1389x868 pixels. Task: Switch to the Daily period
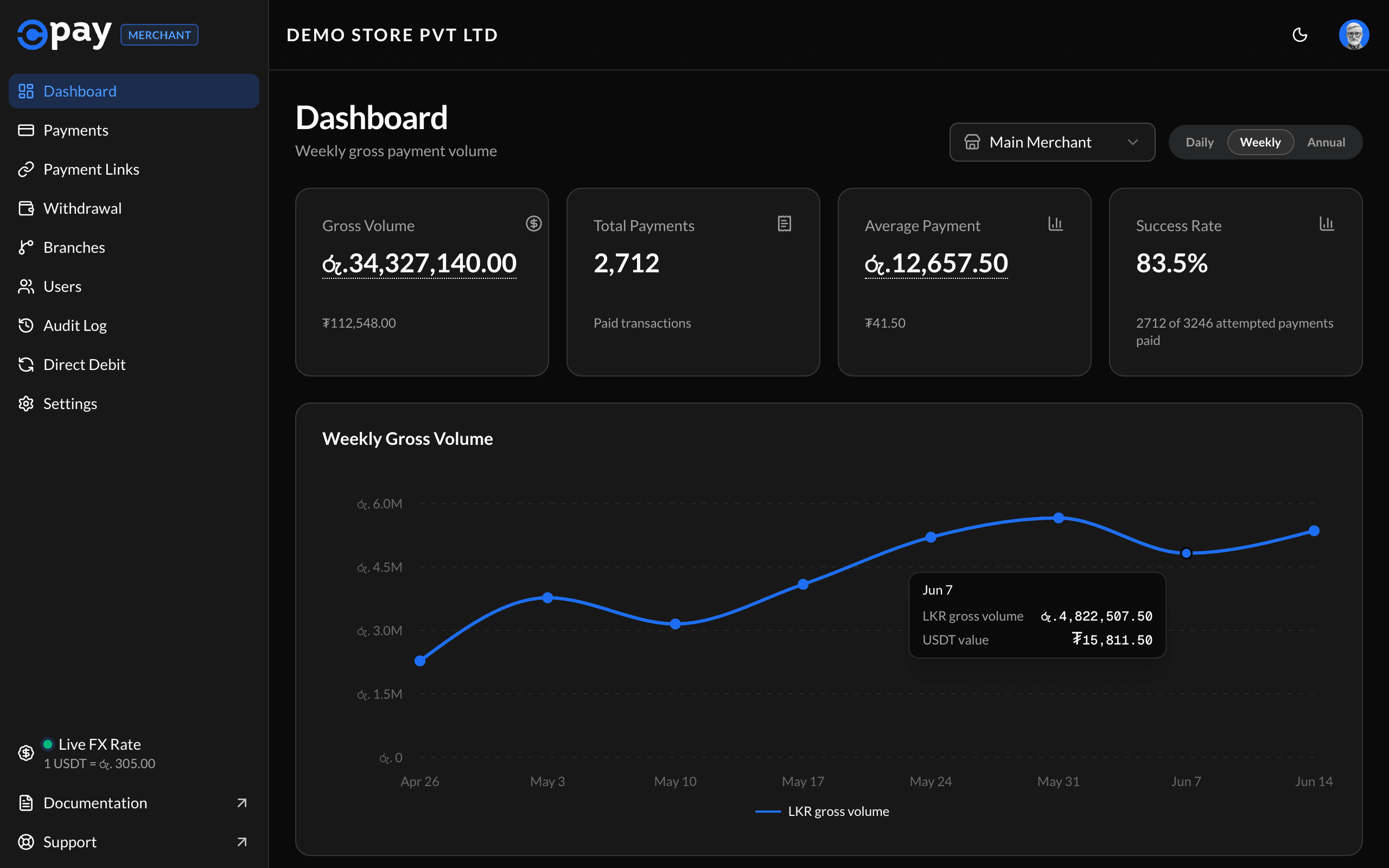1200,142
